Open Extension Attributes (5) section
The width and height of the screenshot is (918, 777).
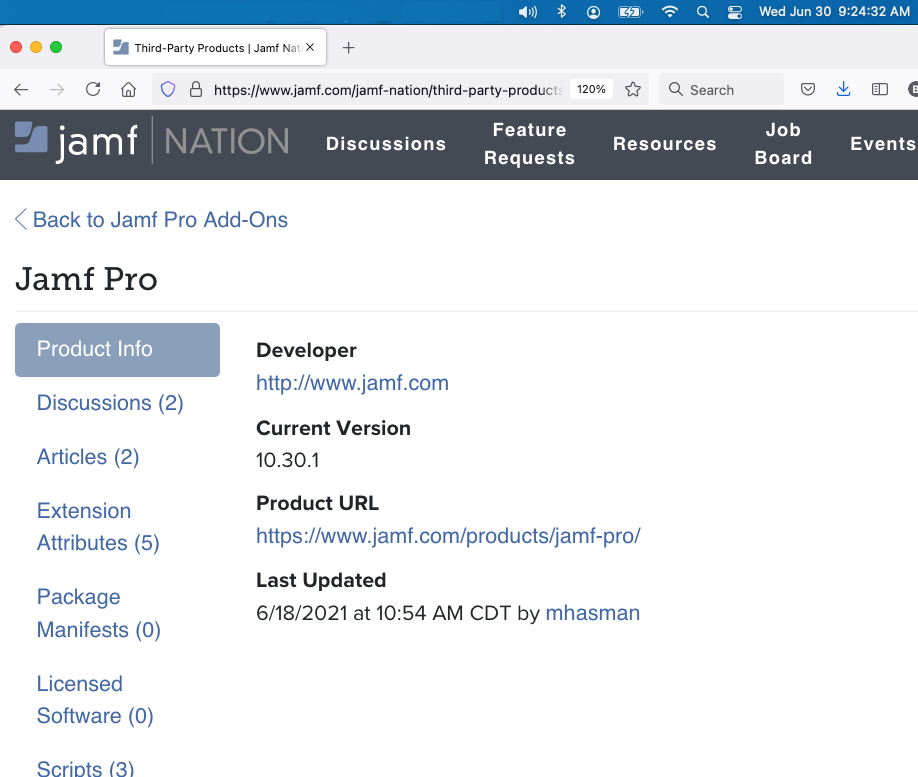tap(98, 527)
